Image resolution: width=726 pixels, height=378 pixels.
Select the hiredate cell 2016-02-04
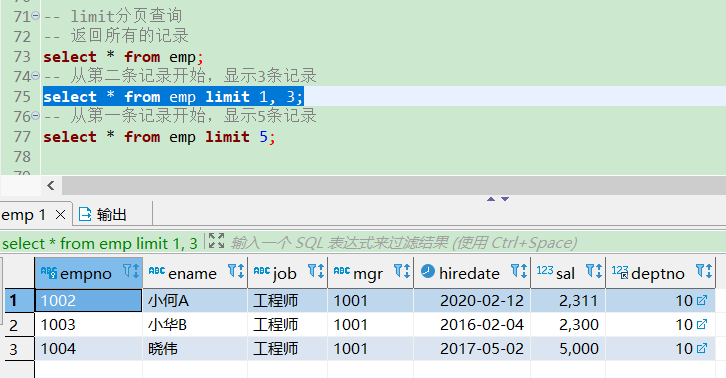click(472, 325)
